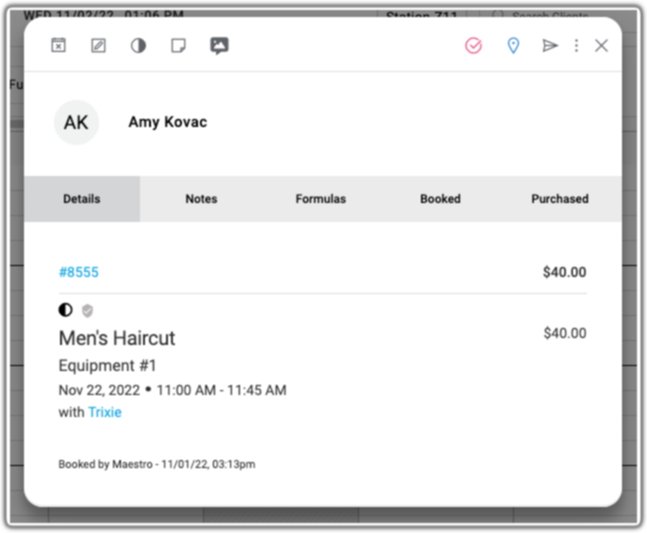
Task: Close the appointment popup
Action: (x=602, y=45)
